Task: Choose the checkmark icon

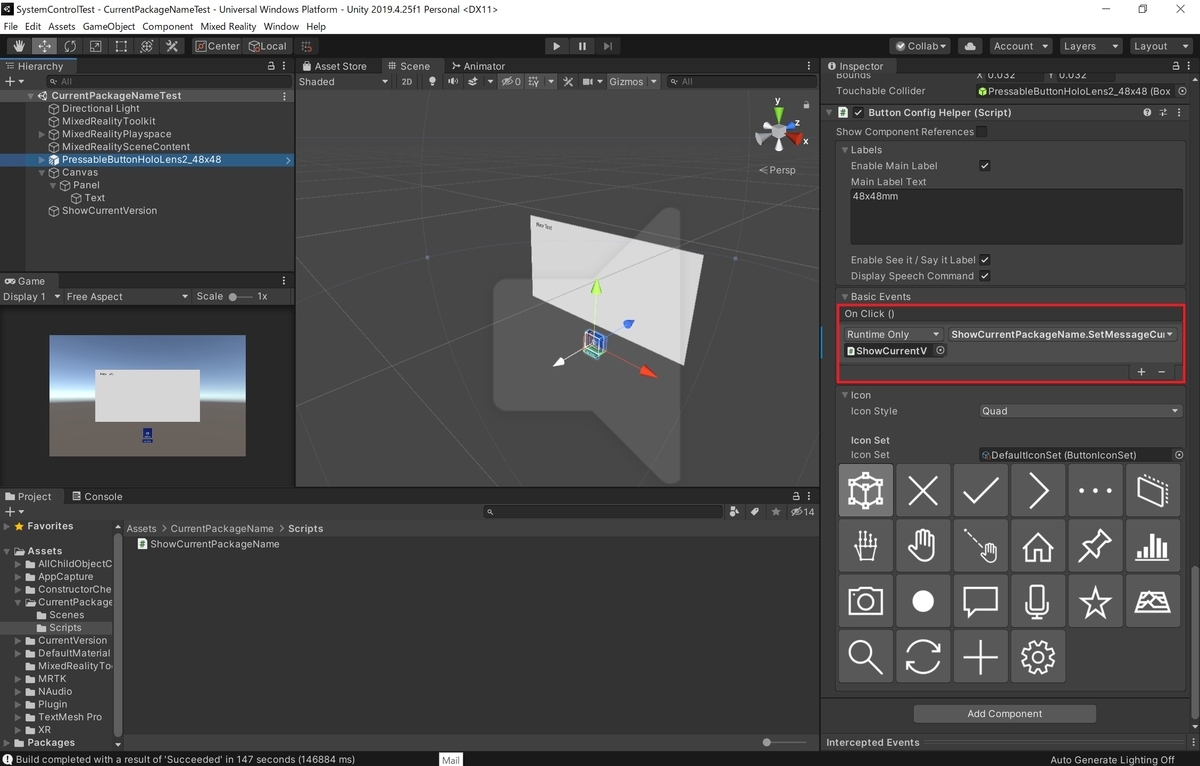Action: click(980, 490)
